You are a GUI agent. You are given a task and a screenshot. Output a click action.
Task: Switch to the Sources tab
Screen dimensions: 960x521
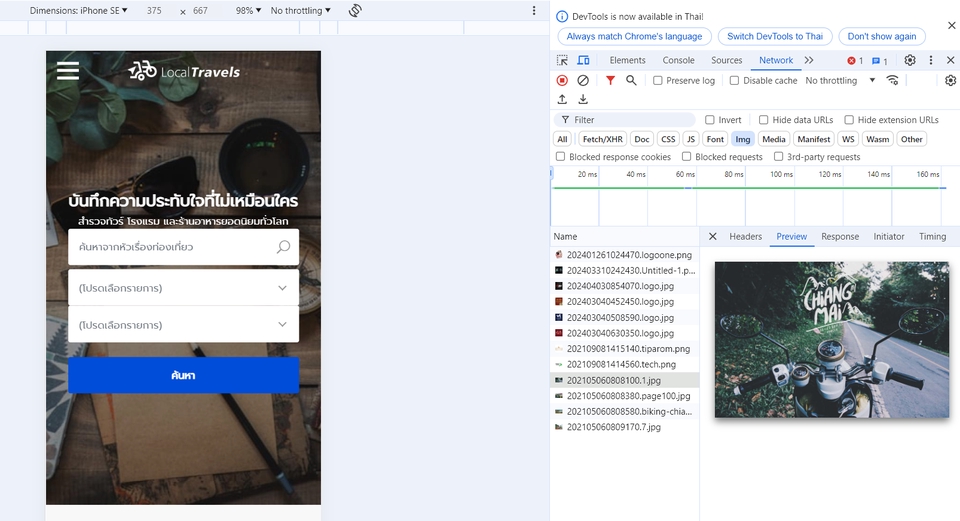click(727, 60)
